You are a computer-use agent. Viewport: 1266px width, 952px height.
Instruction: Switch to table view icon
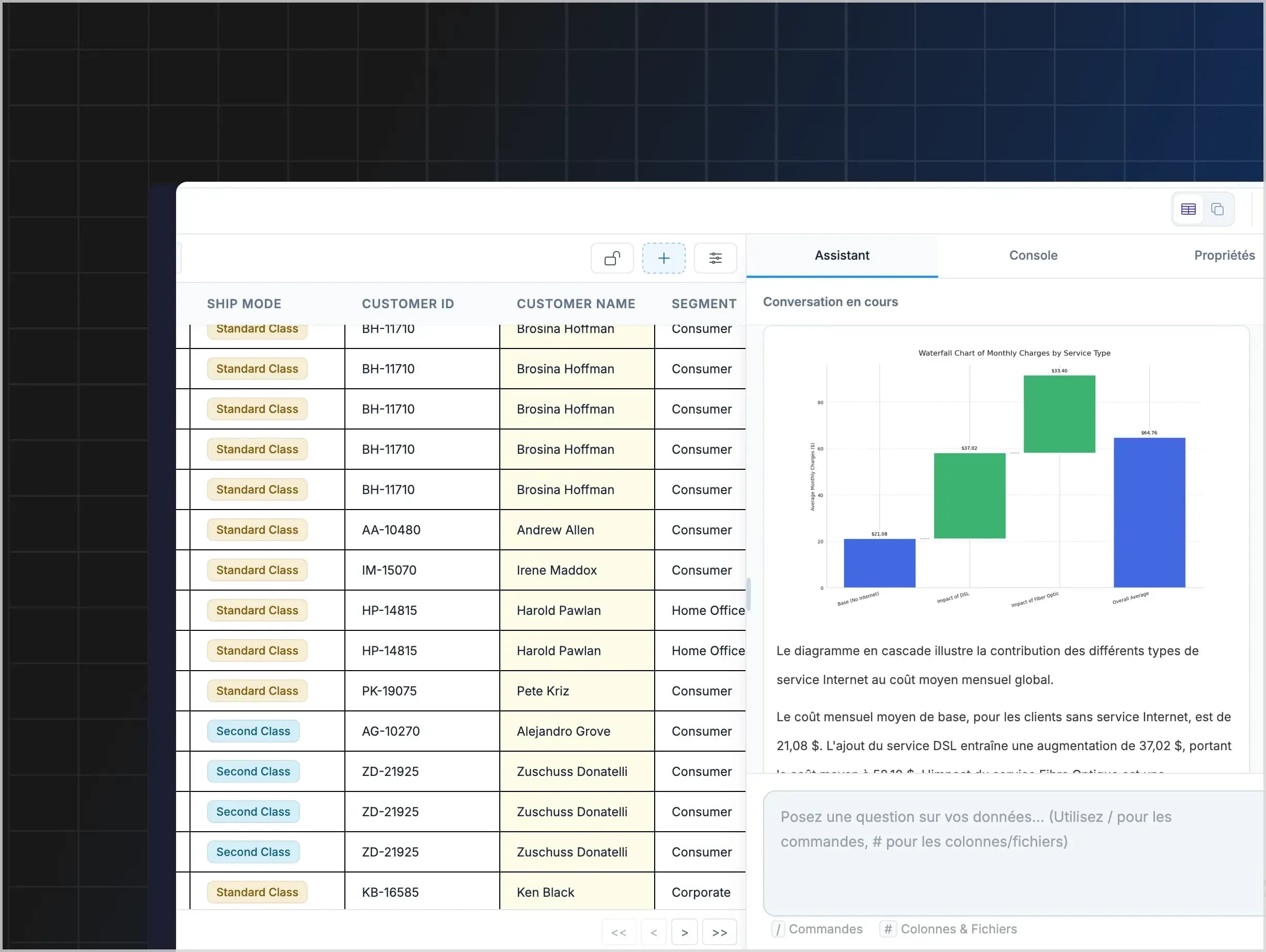tap(1188, 210)
